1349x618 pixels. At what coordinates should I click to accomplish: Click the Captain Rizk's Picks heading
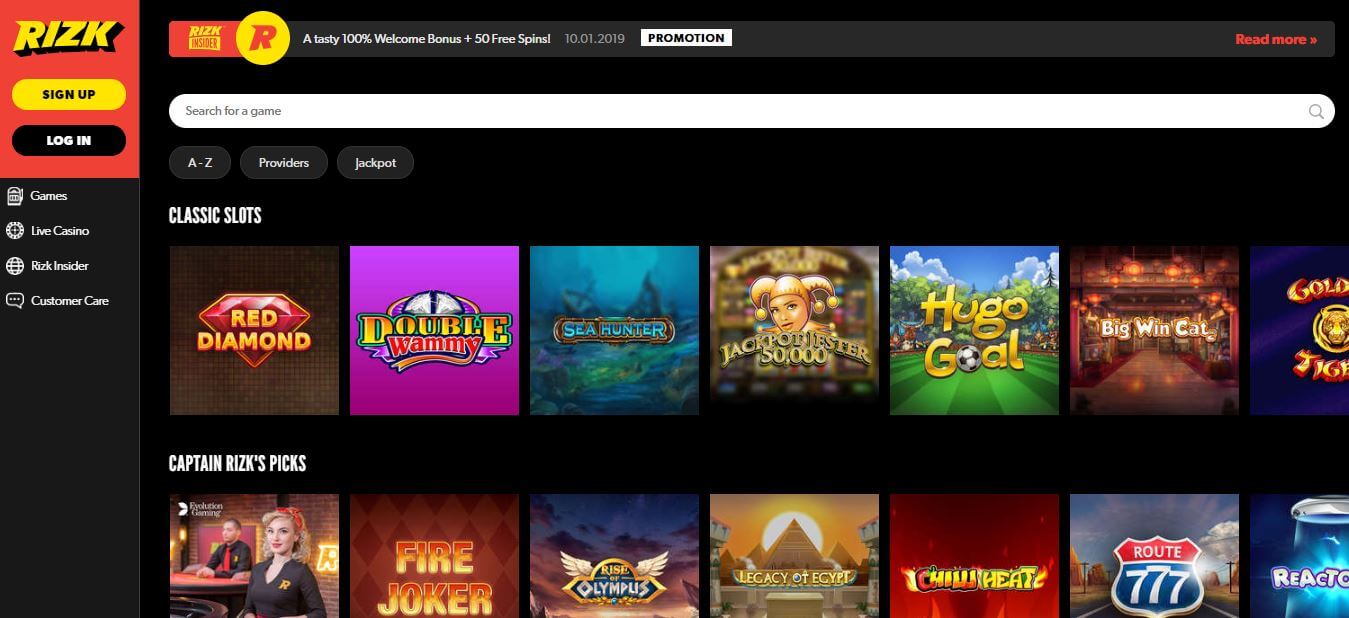click(x=237, y=463)
